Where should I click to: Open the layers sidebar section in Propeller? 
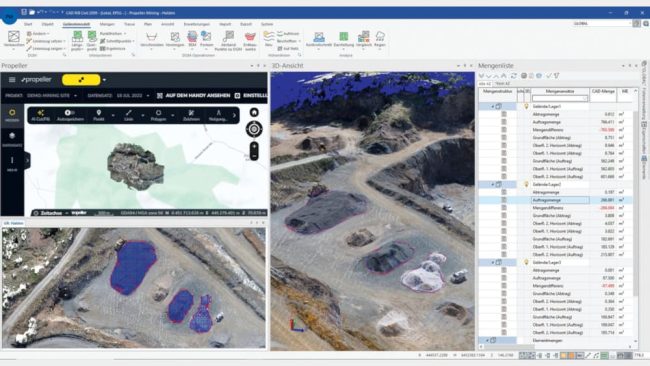12,139
